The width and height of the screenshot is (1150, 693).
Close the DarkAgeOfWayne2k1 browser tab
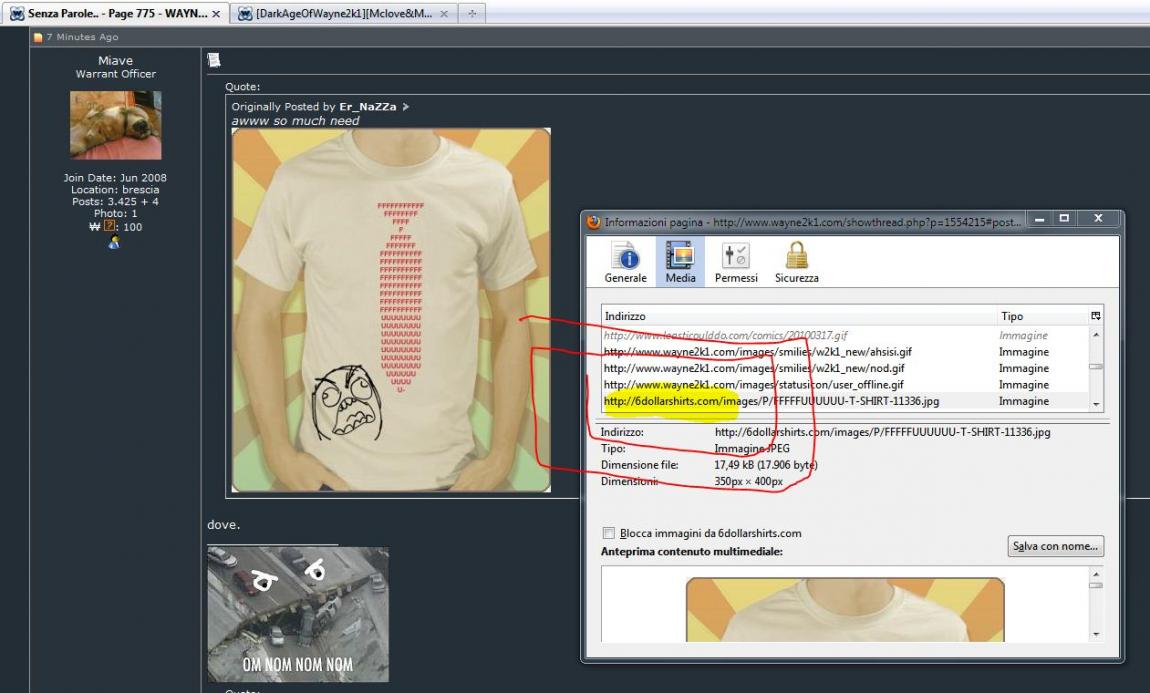(x=444, y=14)
